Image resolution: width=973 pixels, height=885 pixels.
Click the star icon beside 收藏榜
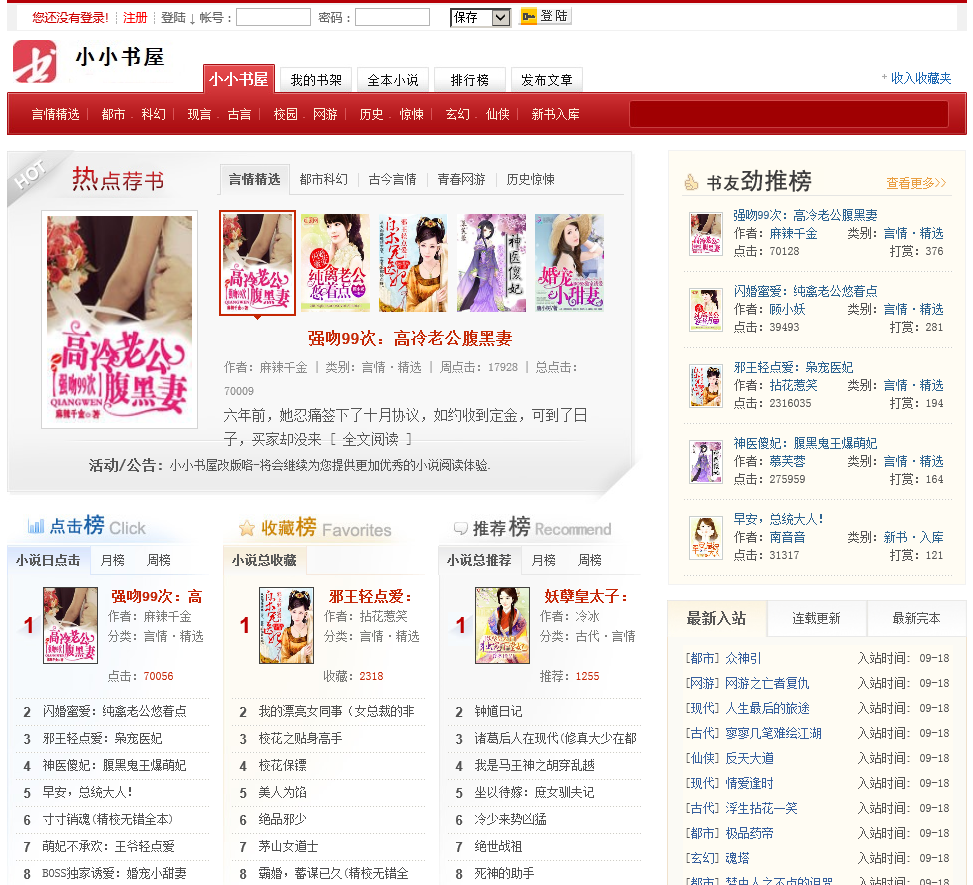pos(246,528)
